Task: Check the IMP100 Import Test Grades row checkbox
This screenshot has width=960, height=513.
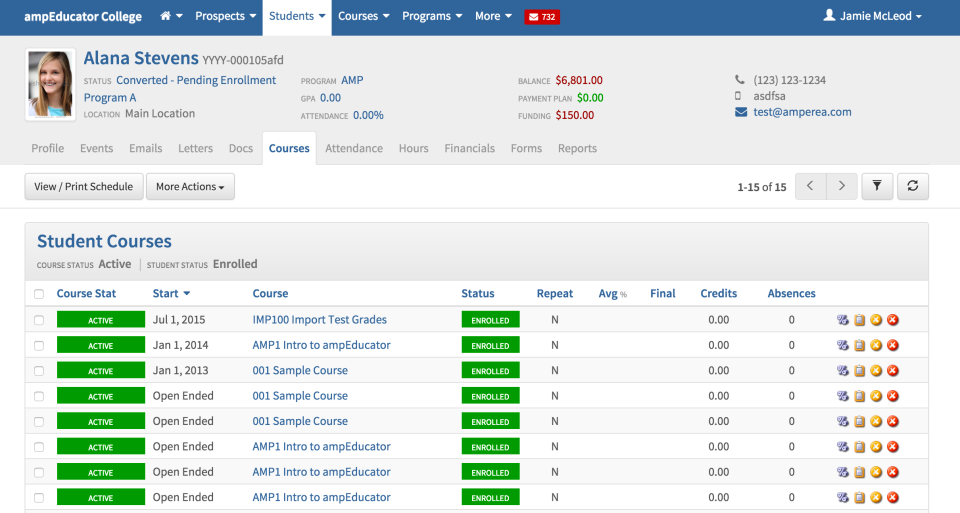Action: click(39, 320)
